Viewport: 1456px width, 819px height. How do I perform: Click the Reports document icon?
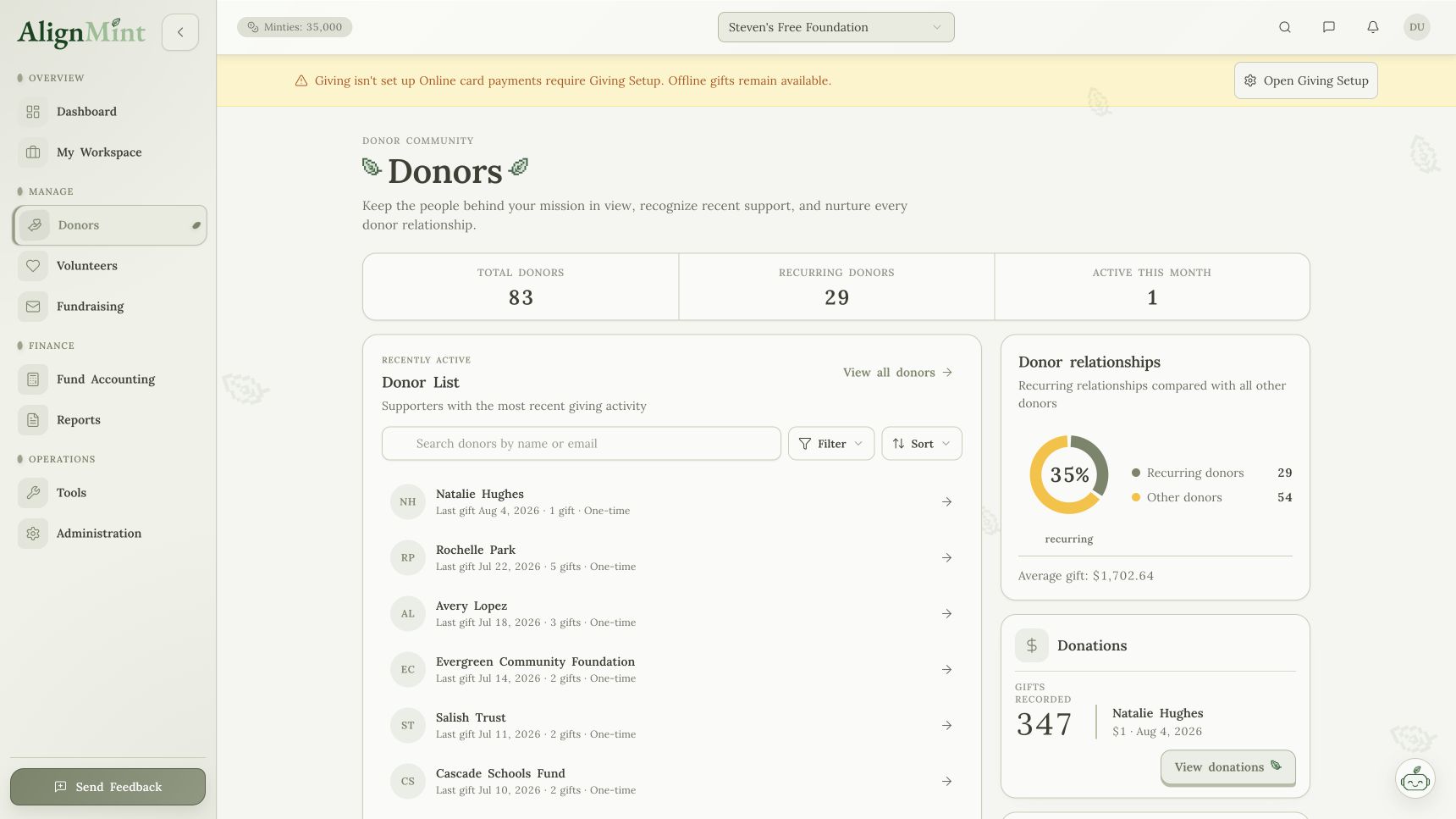pos(33,420)
